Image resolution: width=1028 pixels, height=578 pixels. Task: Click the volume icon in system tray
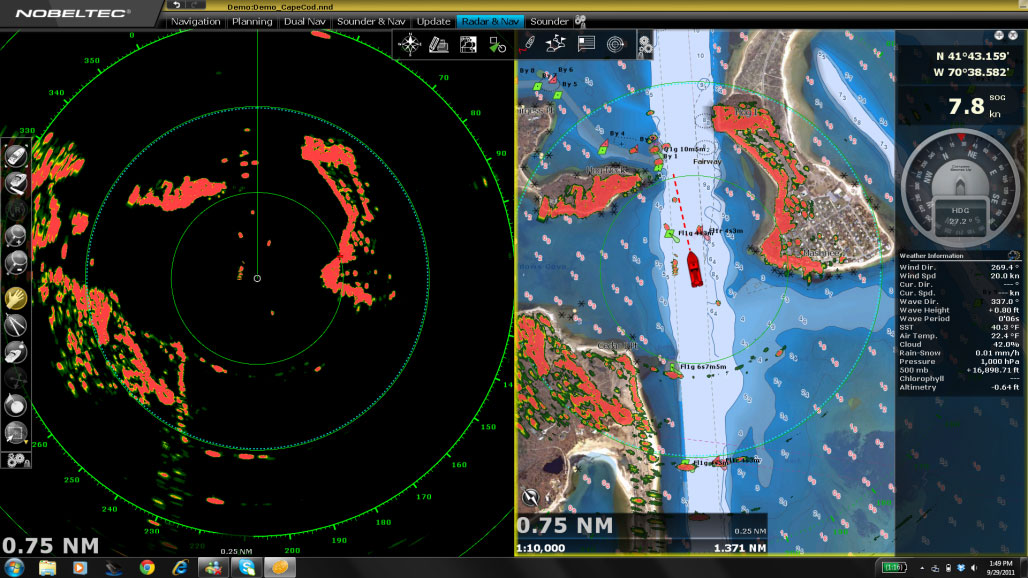(974, 568)
